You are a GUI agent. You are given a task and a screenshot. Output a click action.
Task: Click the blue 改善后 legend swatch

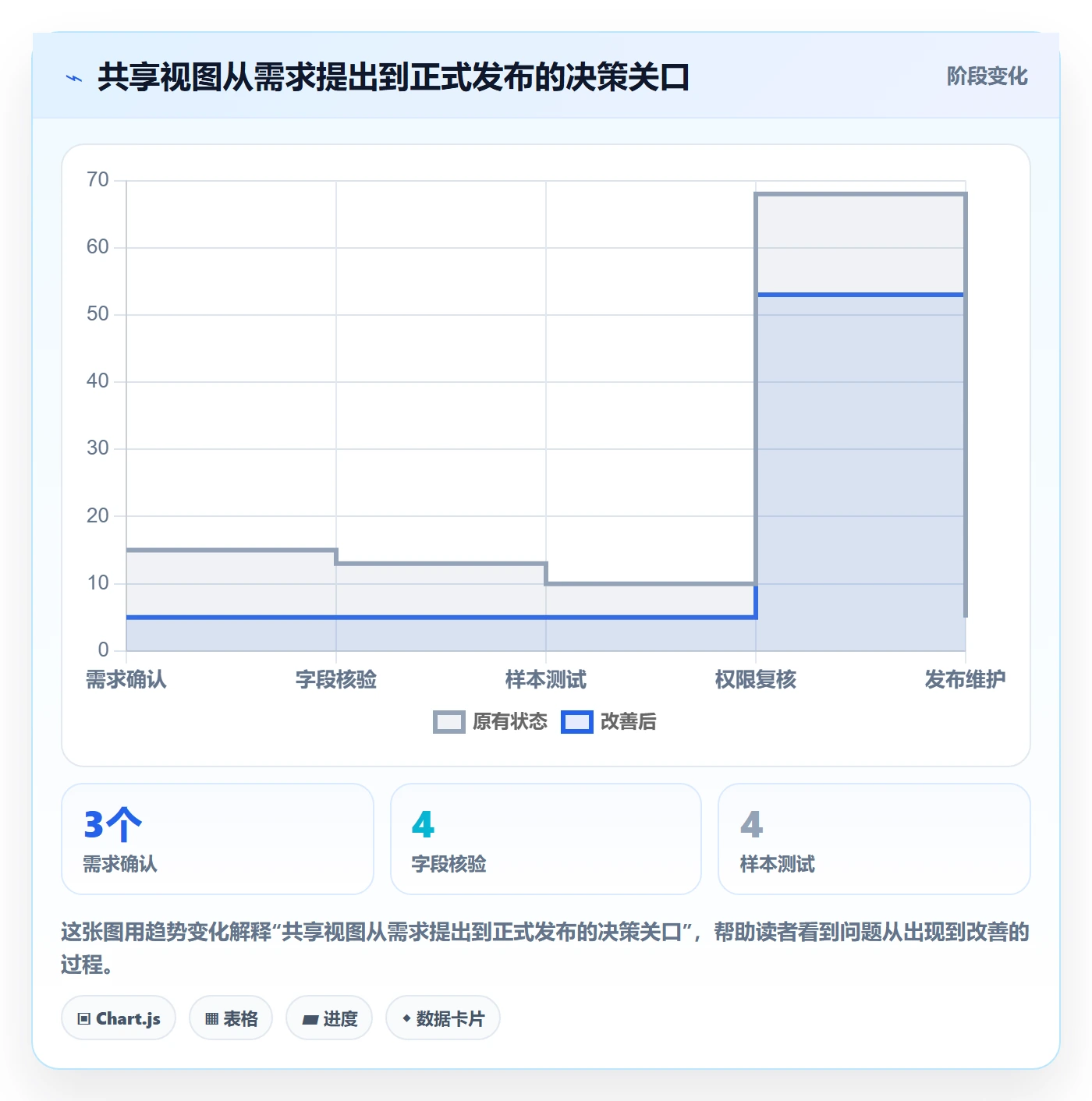(x=577, y=722)
